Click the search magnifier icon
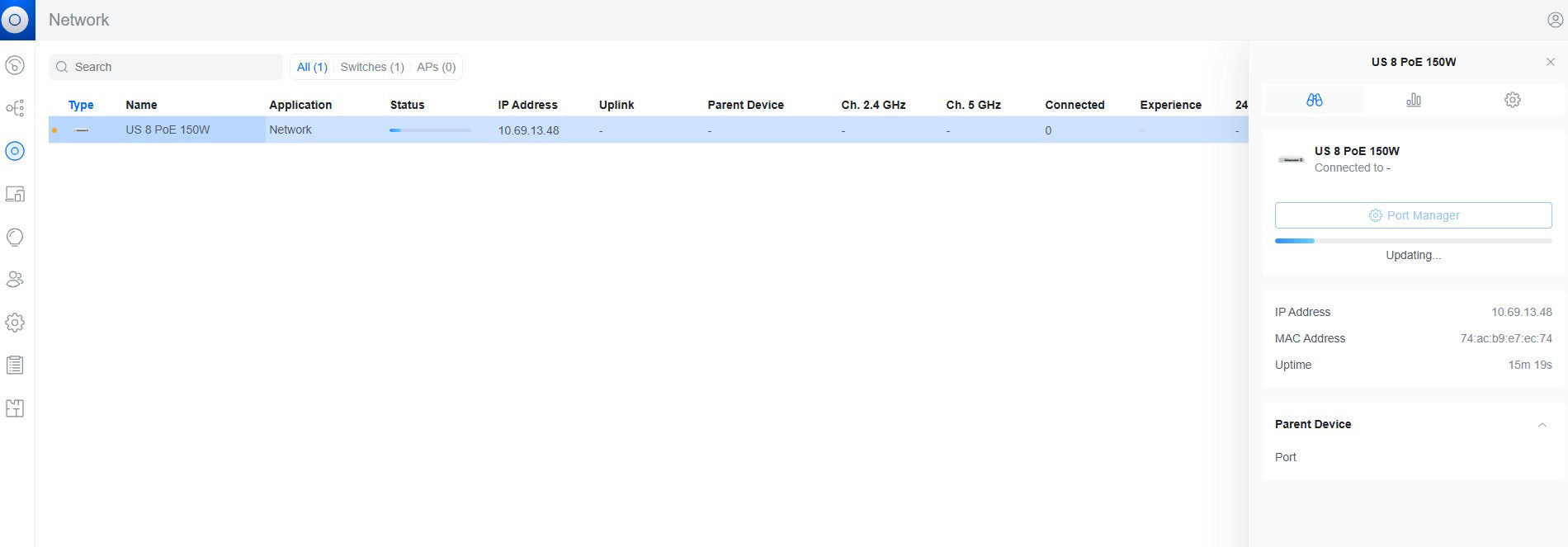The image size is (1568, 547). click(62, 67)
